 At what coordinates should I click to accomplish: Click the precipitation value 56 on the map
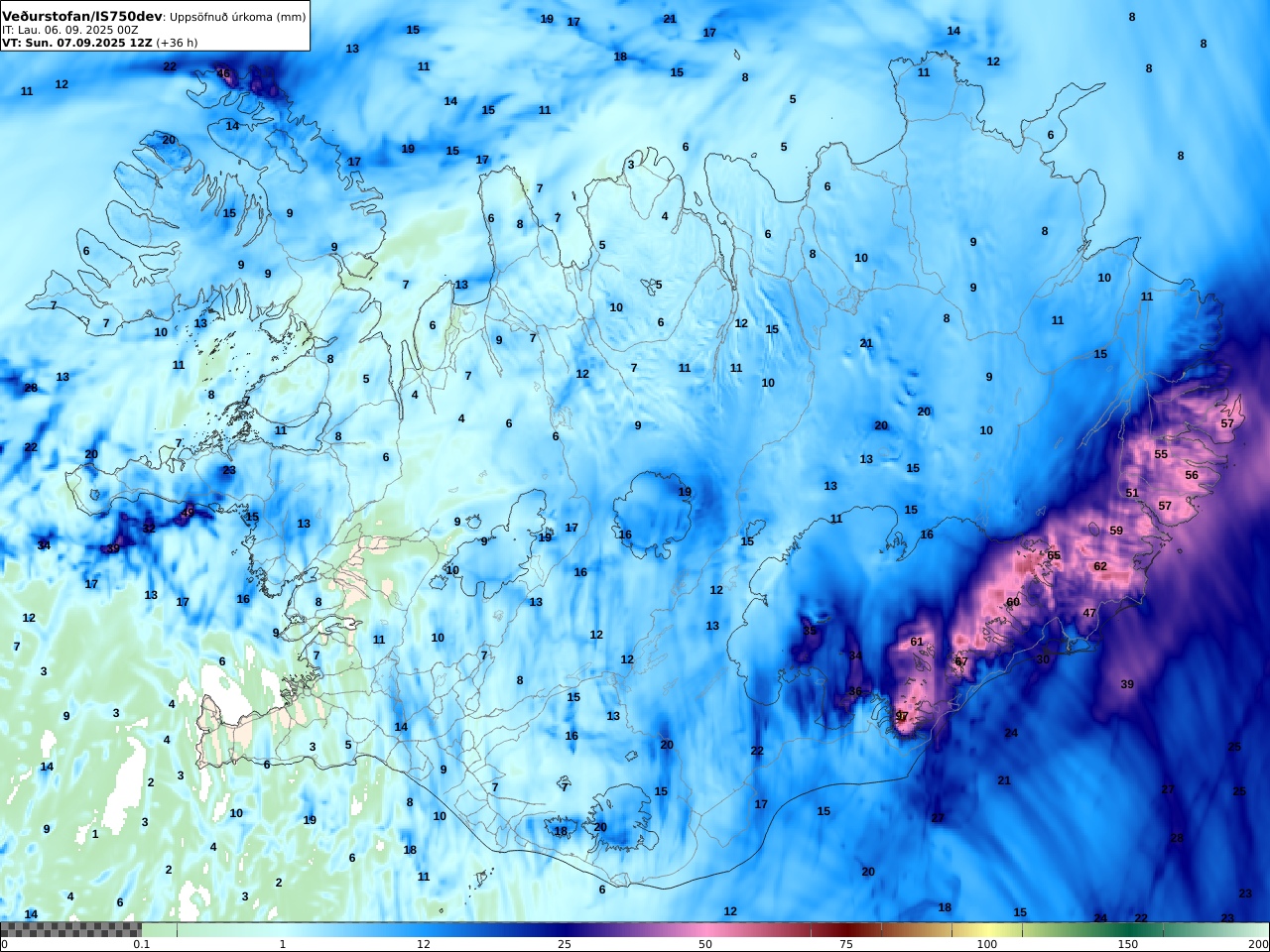coord(1192,475)
